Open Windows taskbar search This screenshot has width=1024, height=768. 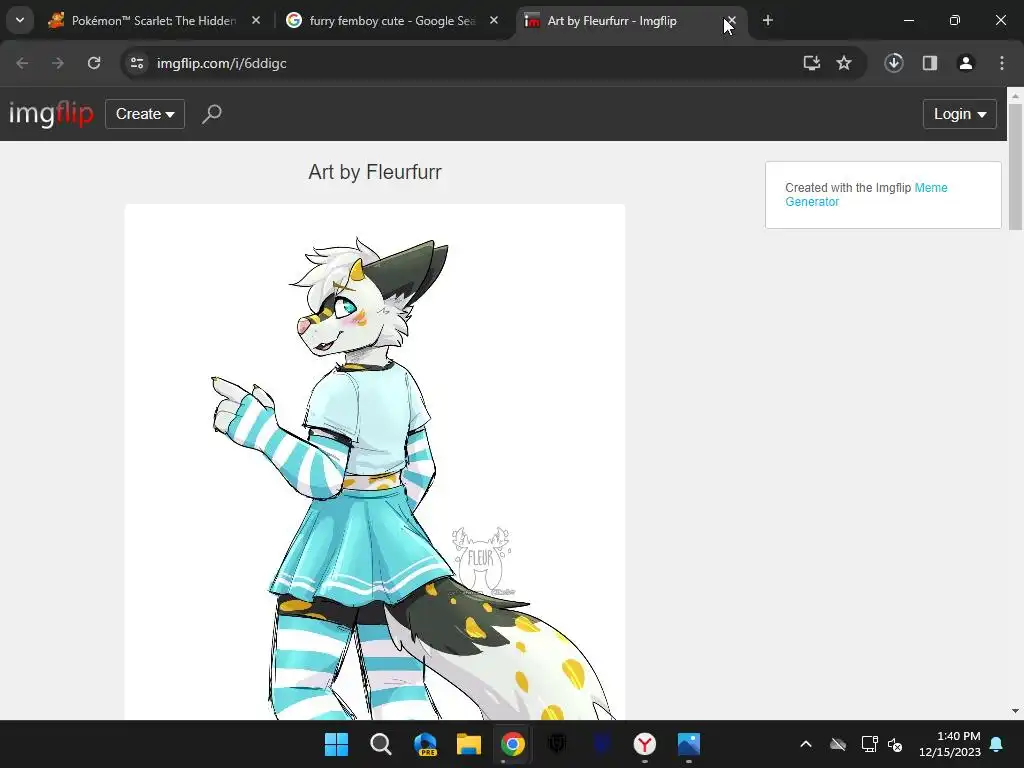point(381,744)
